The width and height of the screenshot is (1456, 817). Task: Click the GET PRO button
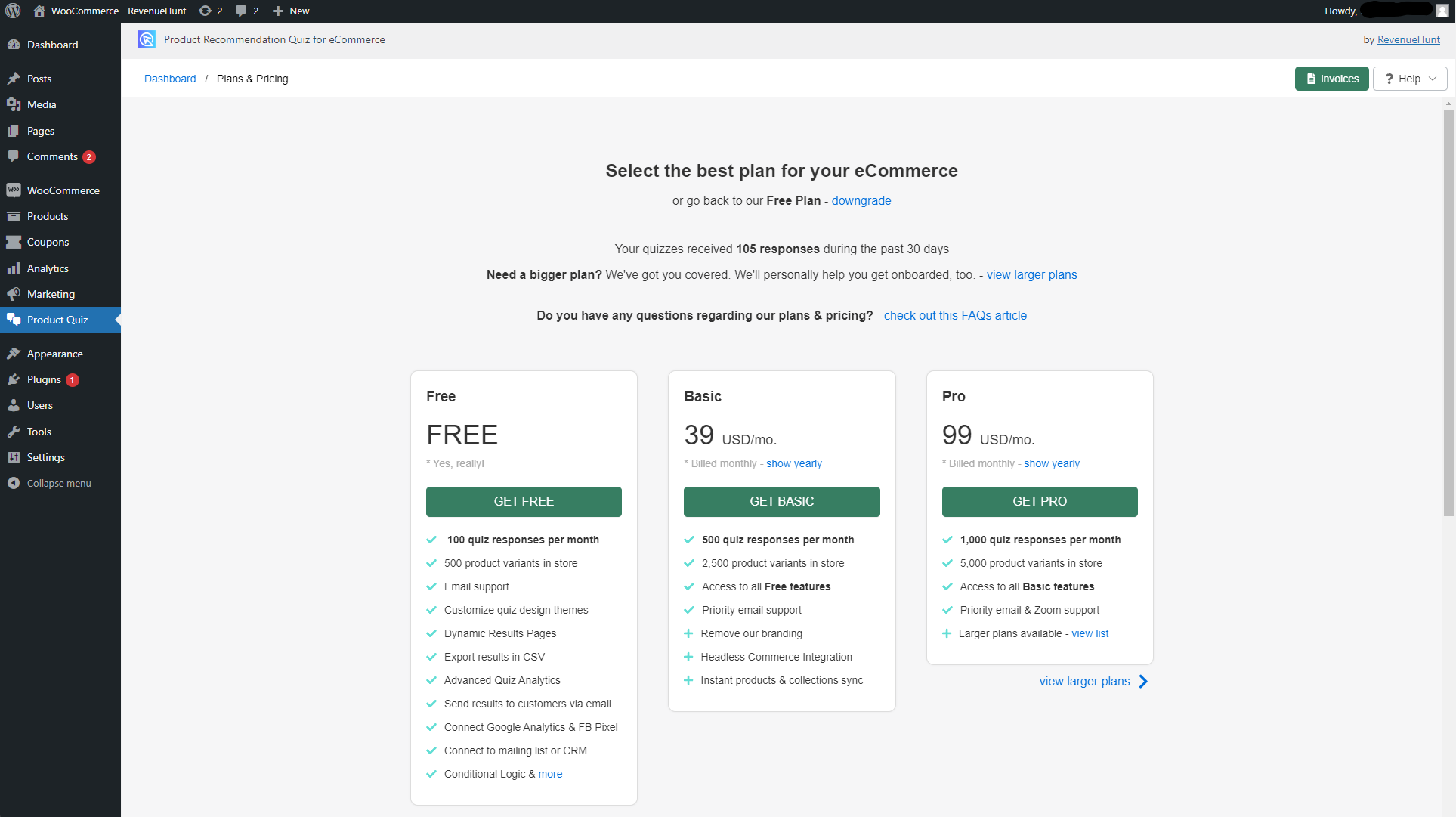[1040, 502]
